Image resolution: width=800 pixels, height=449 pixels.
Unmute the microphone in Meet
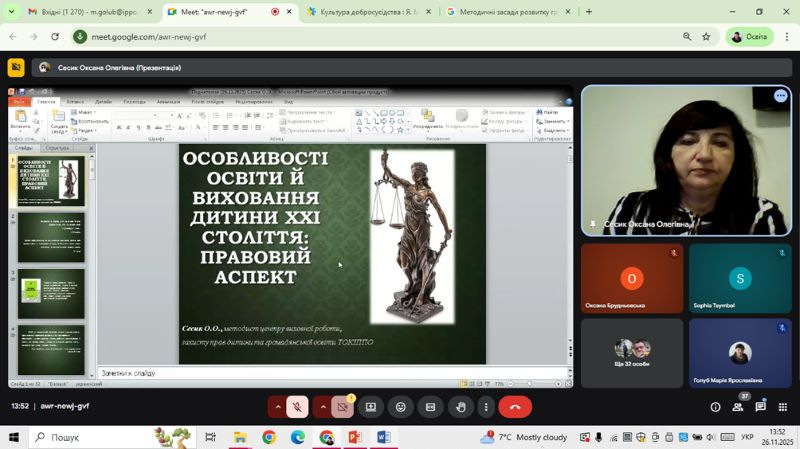point(297,407)
